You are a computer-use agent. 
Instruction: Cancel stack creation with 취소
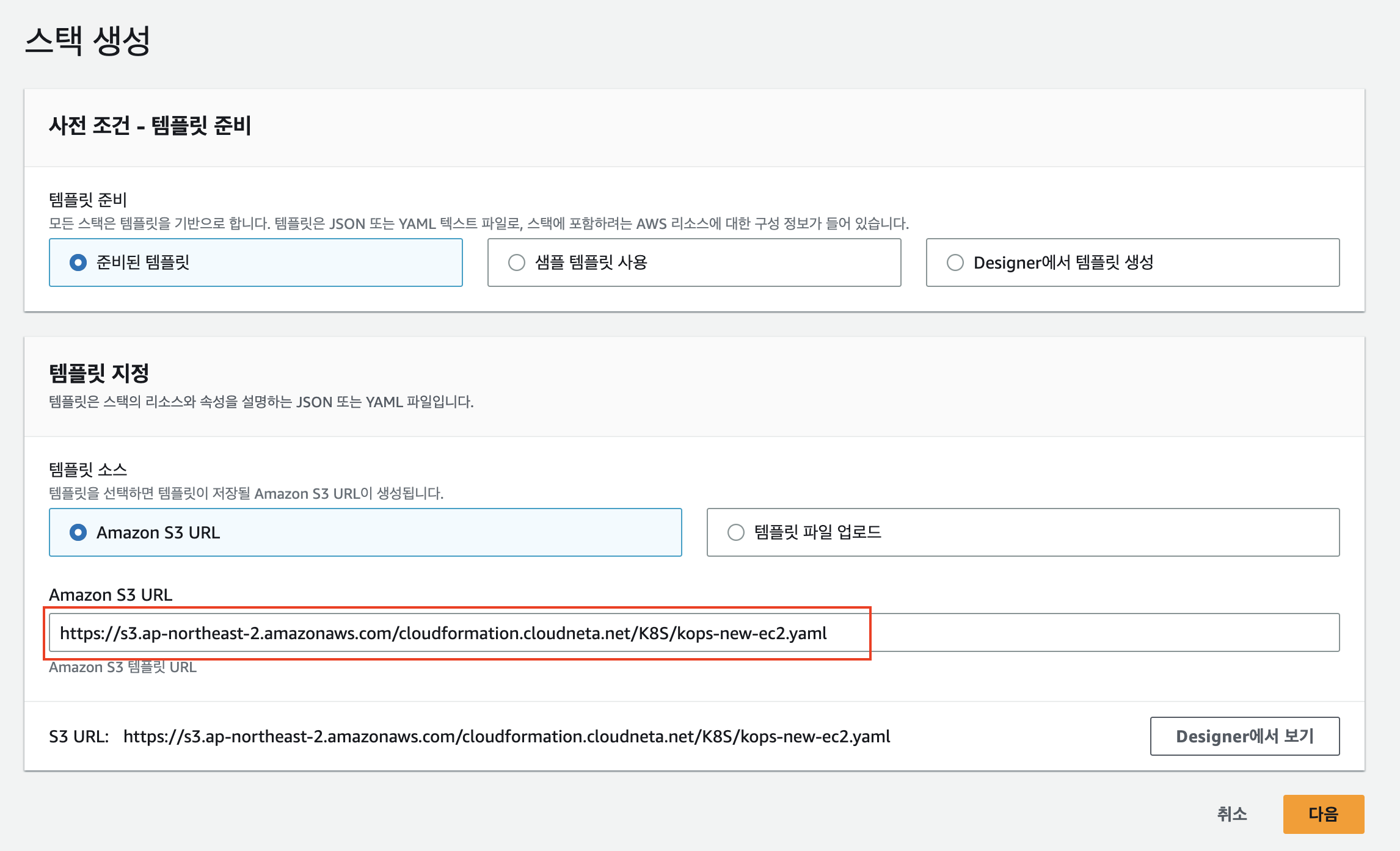click(1231, 814)
